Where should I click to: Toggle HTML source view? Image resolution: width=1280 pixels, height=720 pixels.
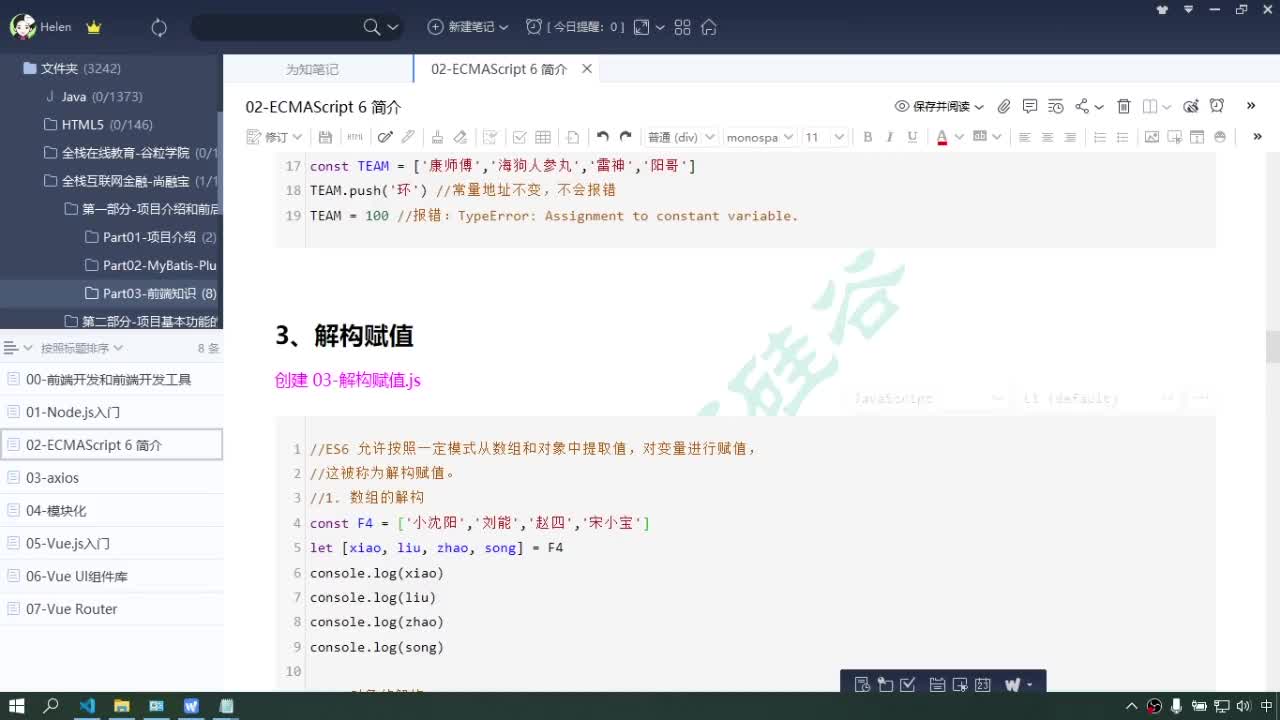355,137
